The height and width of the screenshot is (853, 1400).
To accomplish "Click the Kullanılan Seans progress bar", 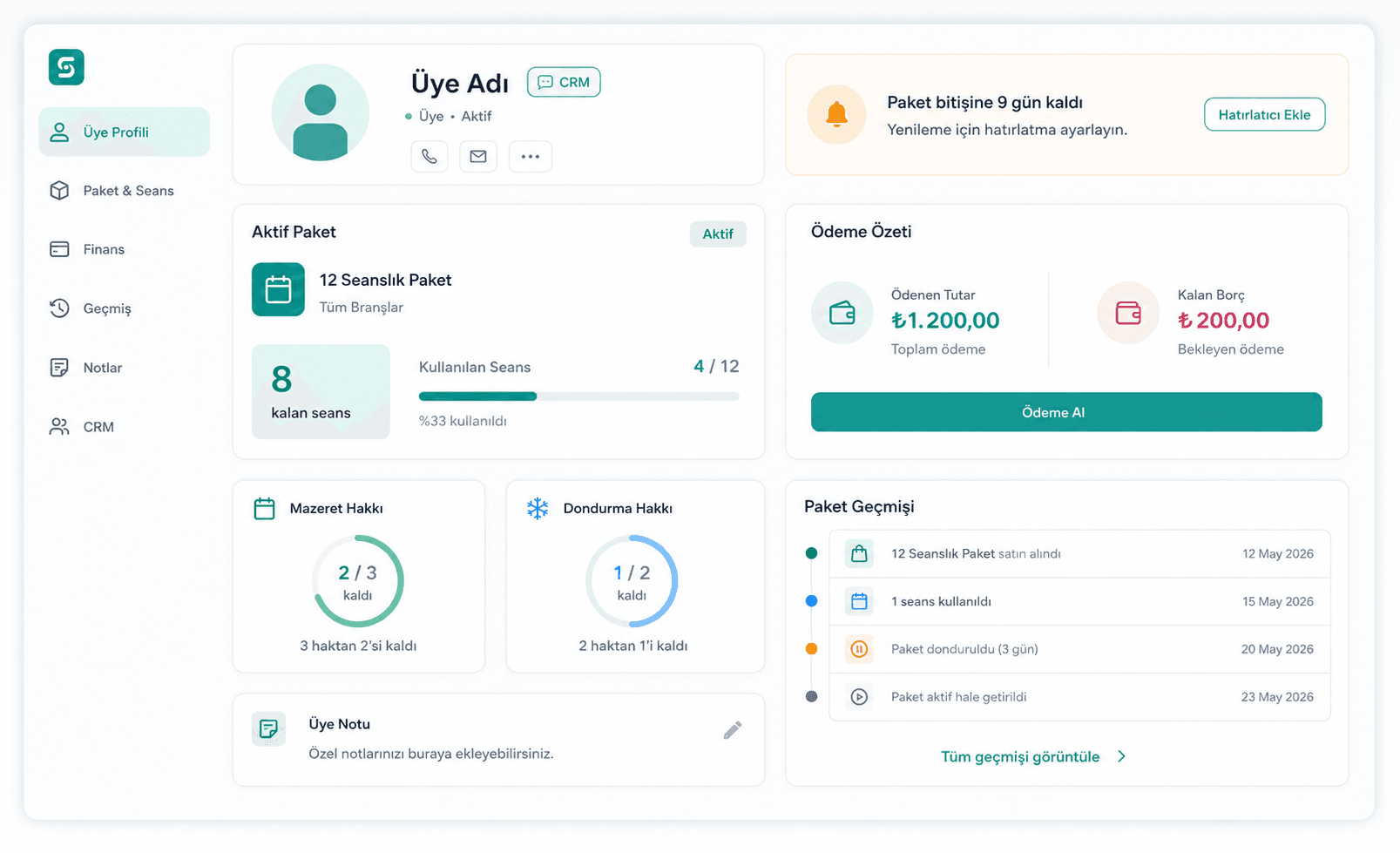I will pyautogui.click(x=578, y=396).
